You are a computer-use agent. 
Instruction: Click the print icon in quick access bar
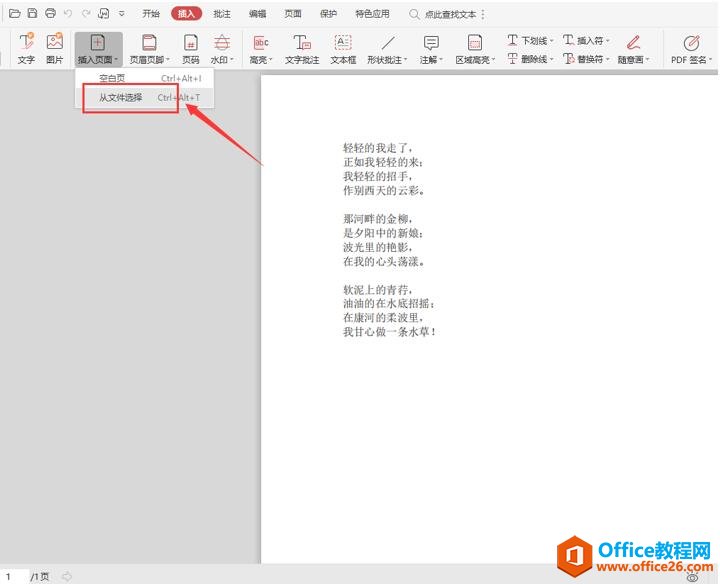pos(50,14)
